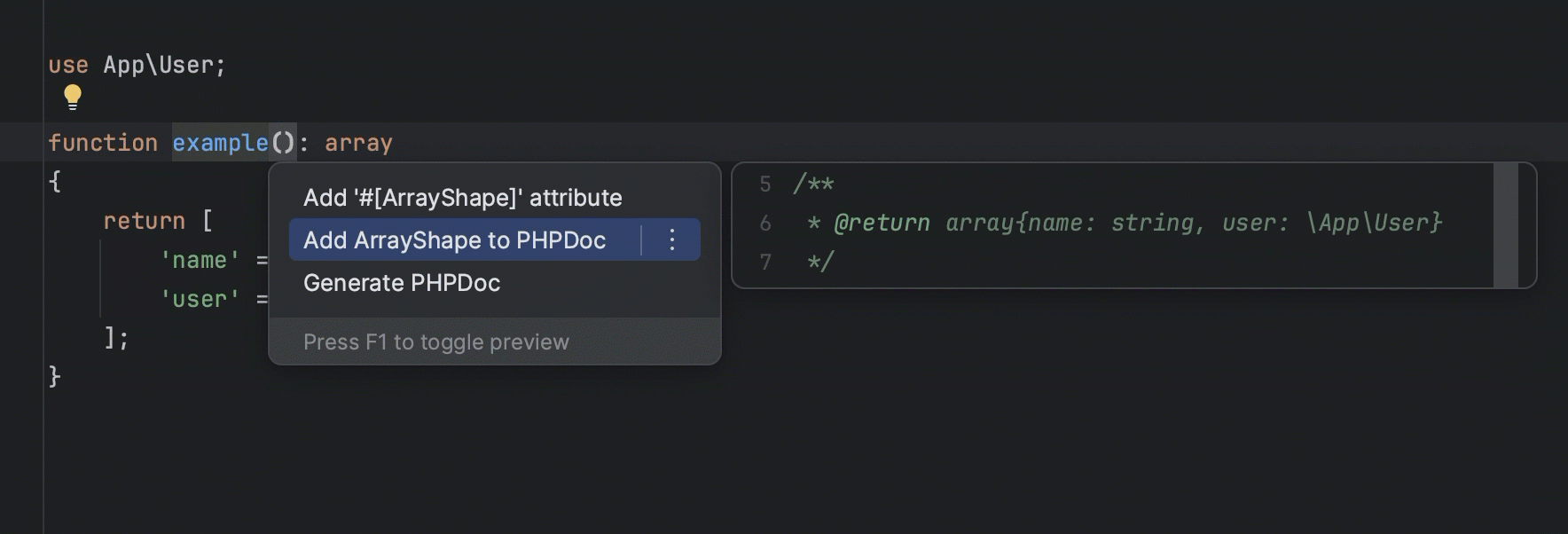Select Add '#[ArrayShape]' attribute action

462,198
